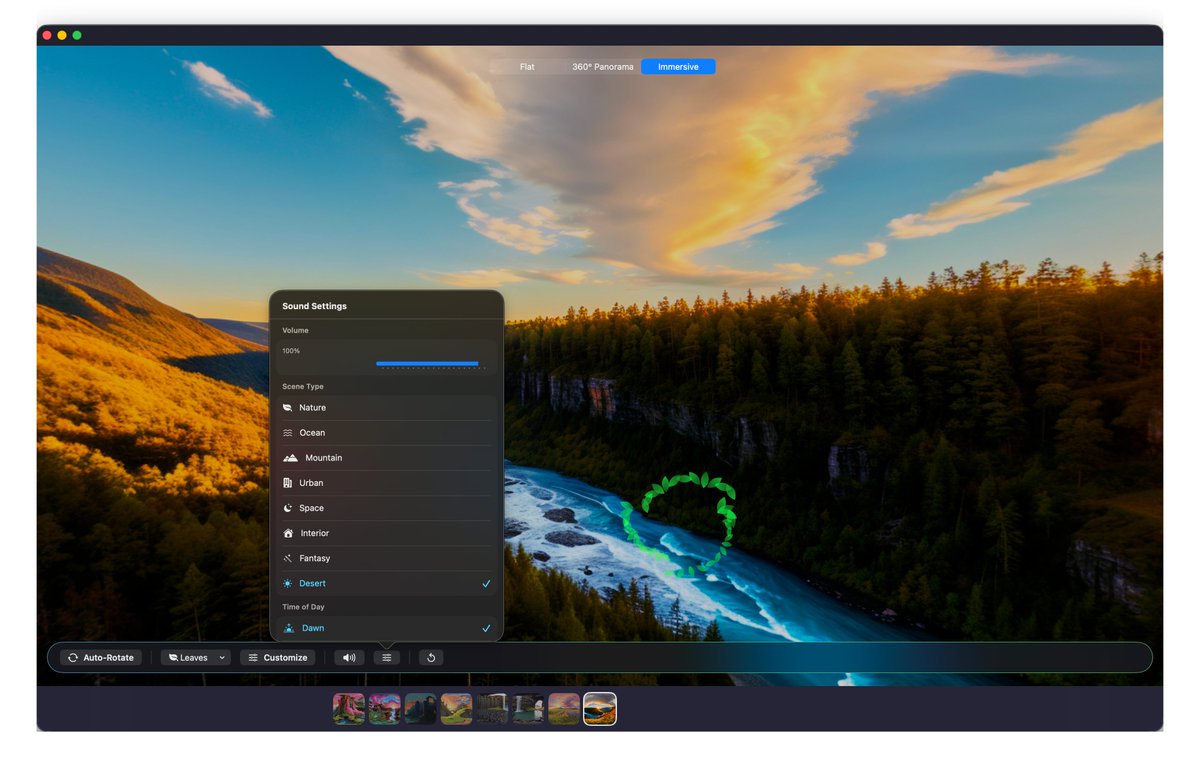Choose the Nature scene type
1200x780 pixels.
pyautogui.click(x=387, y=408)
